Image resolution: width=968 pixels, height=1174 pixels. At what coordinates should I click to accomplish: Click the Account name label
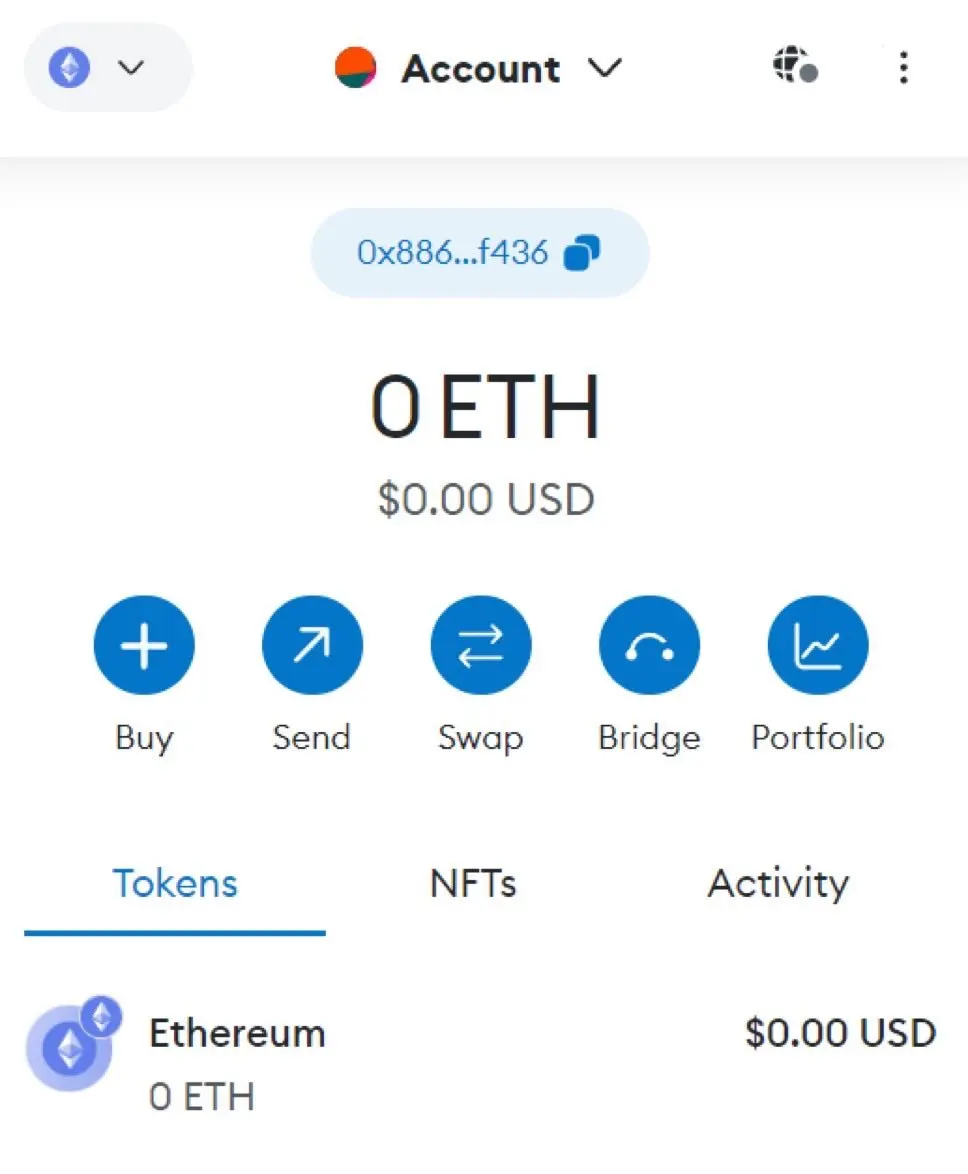pyautogui.click(x=481, y=69)
